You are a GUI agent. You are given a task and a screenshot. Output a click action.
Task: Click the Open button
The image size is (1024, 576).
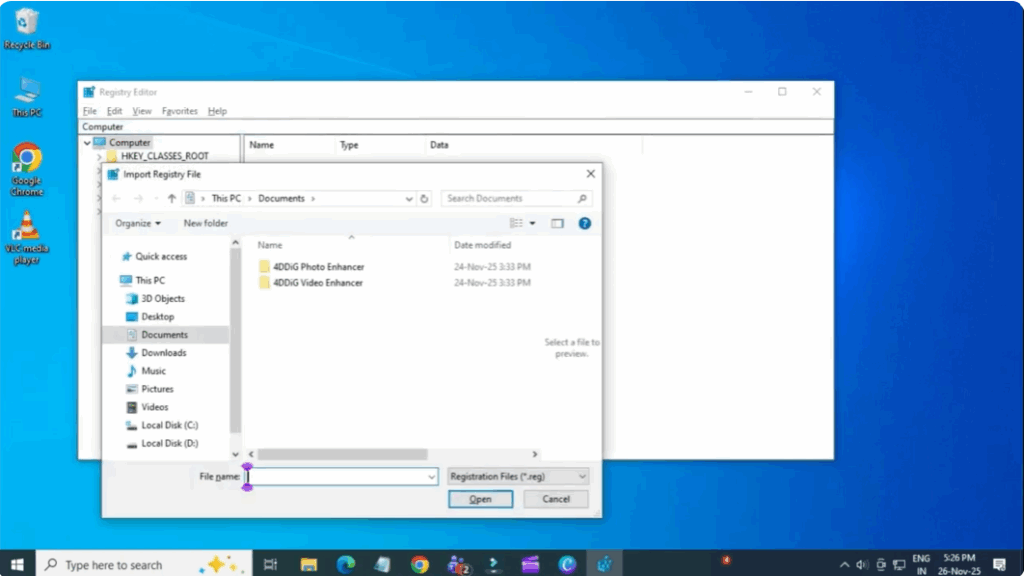tap(480, 498)
